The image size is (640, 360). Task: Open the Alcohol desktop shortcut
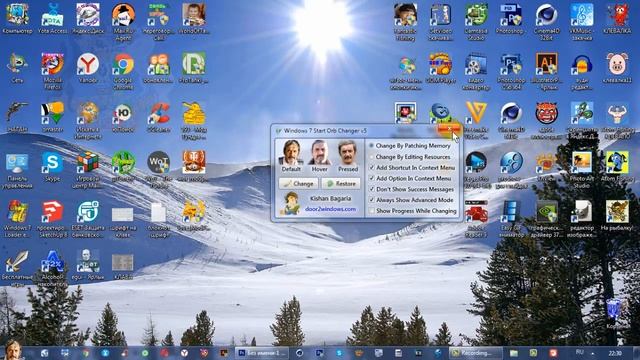[53, 268]
